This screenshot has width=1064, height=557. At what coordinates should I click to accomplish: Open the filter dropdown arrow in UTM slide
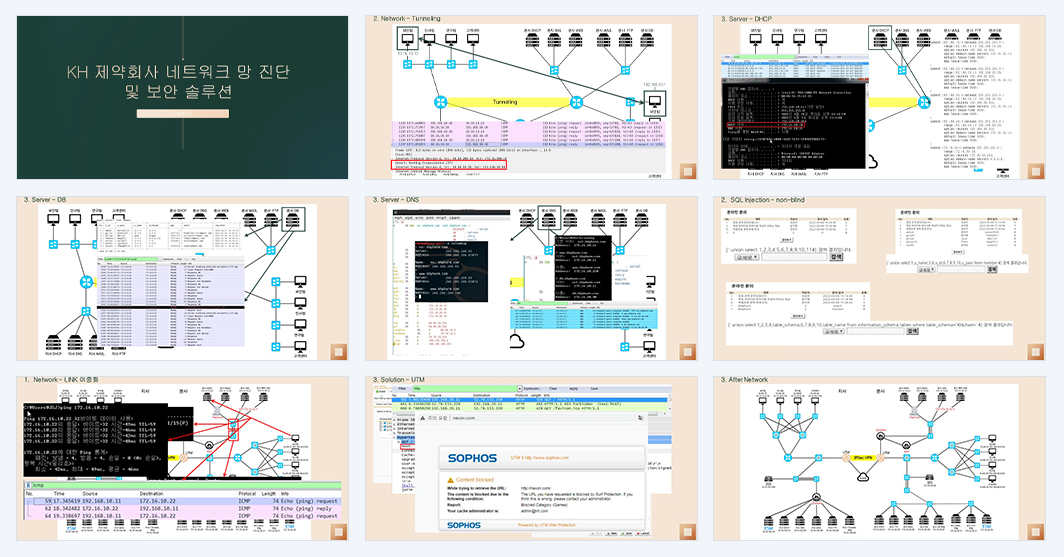pos(520,389)
